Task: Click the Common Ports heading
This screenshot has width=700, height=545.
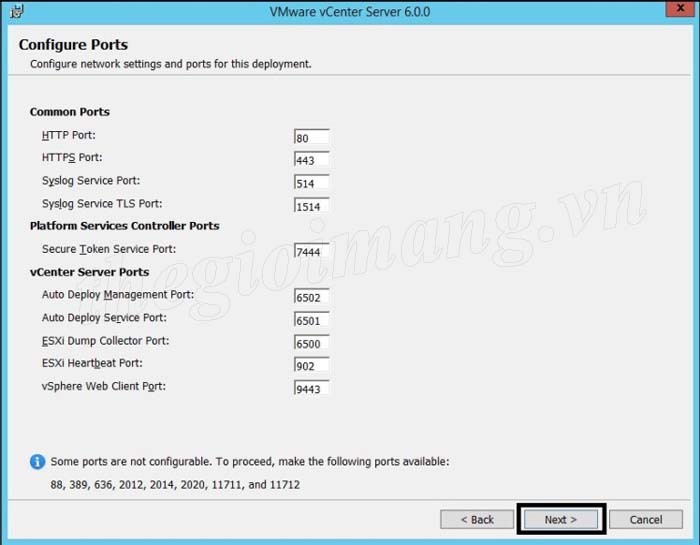Action: pyautogui.click(x=70, y=112)
